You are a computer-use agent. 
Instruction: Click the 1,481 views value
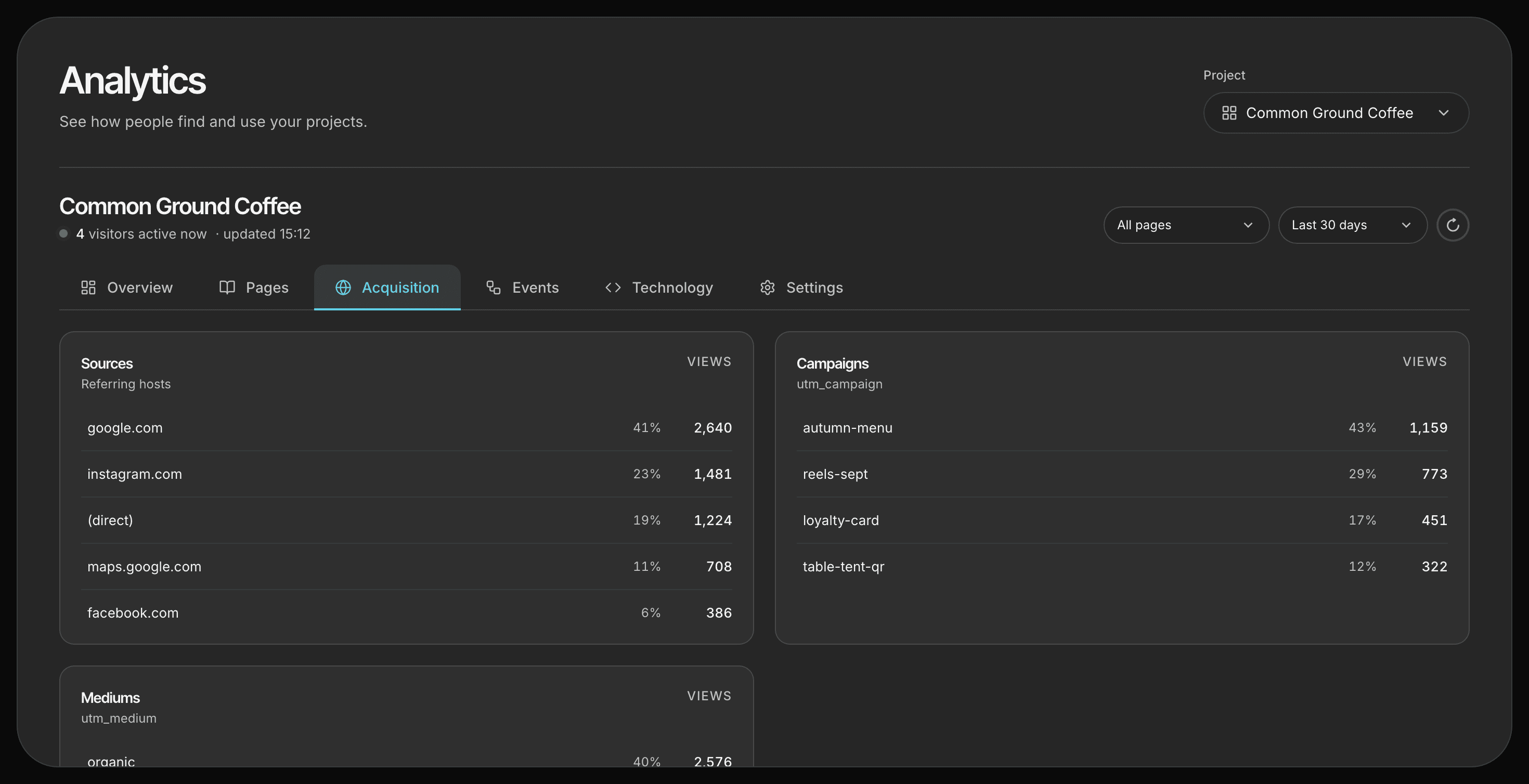713,474
